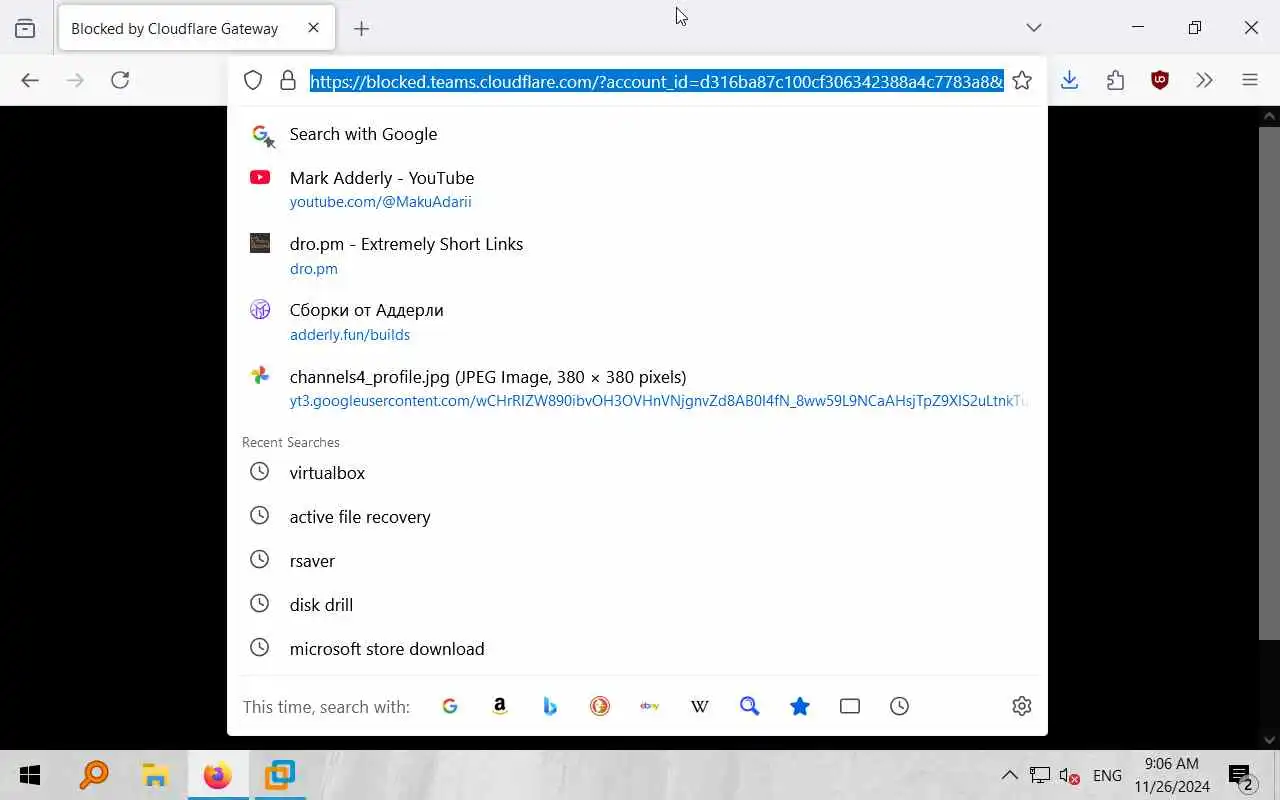Open network status tray icon
The height and width of the screenshot is (800, 1280).
1040,775
